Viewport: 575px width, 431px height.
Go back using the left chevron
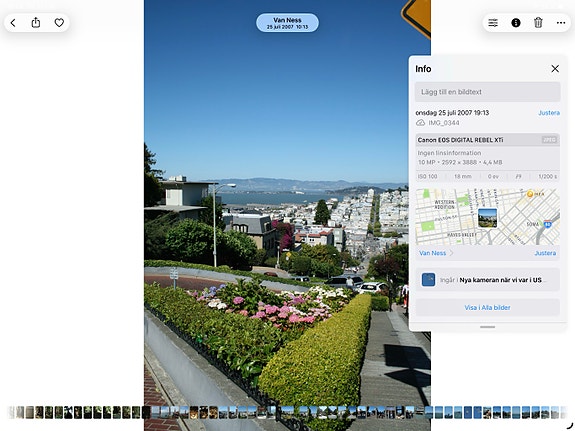(13, 23)
